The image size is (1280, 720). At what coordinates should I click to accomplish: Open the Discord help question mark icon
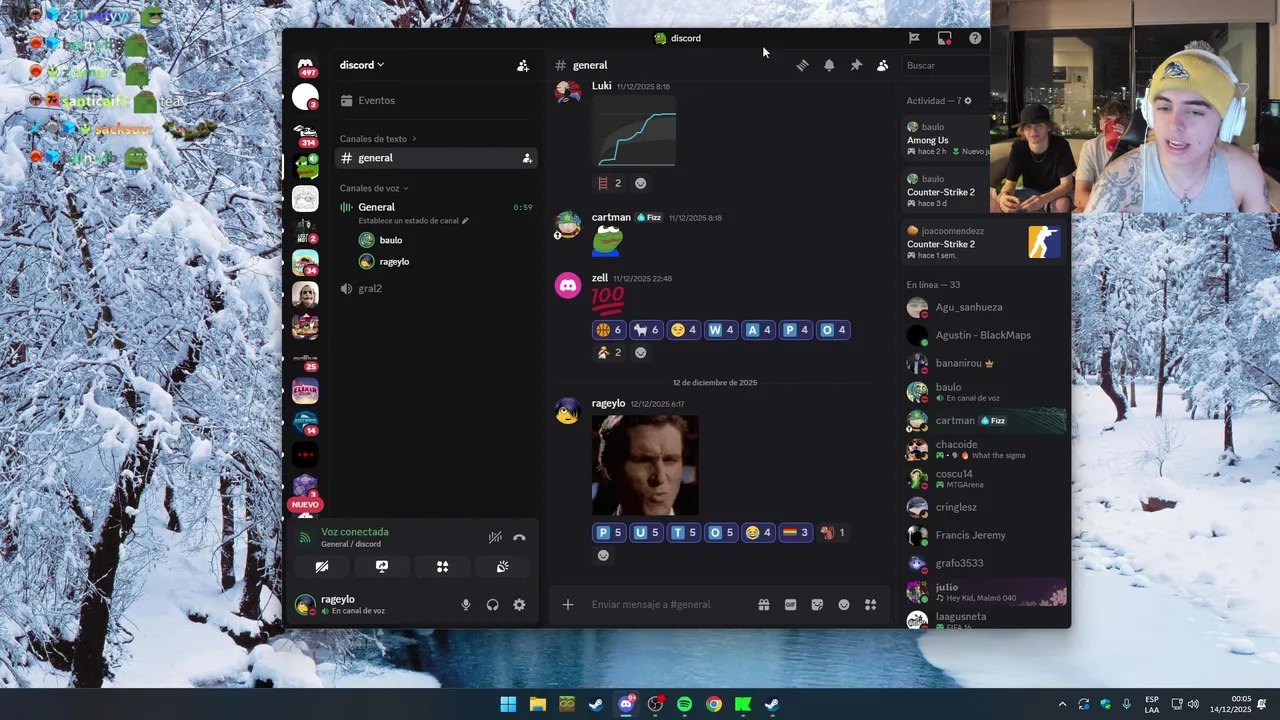975,38
